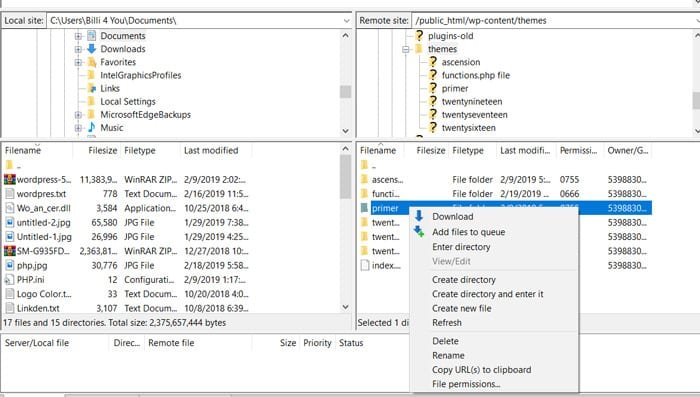Expand the Music tree node
Viewport: 700px width, 397px height.
coord(78,128)
